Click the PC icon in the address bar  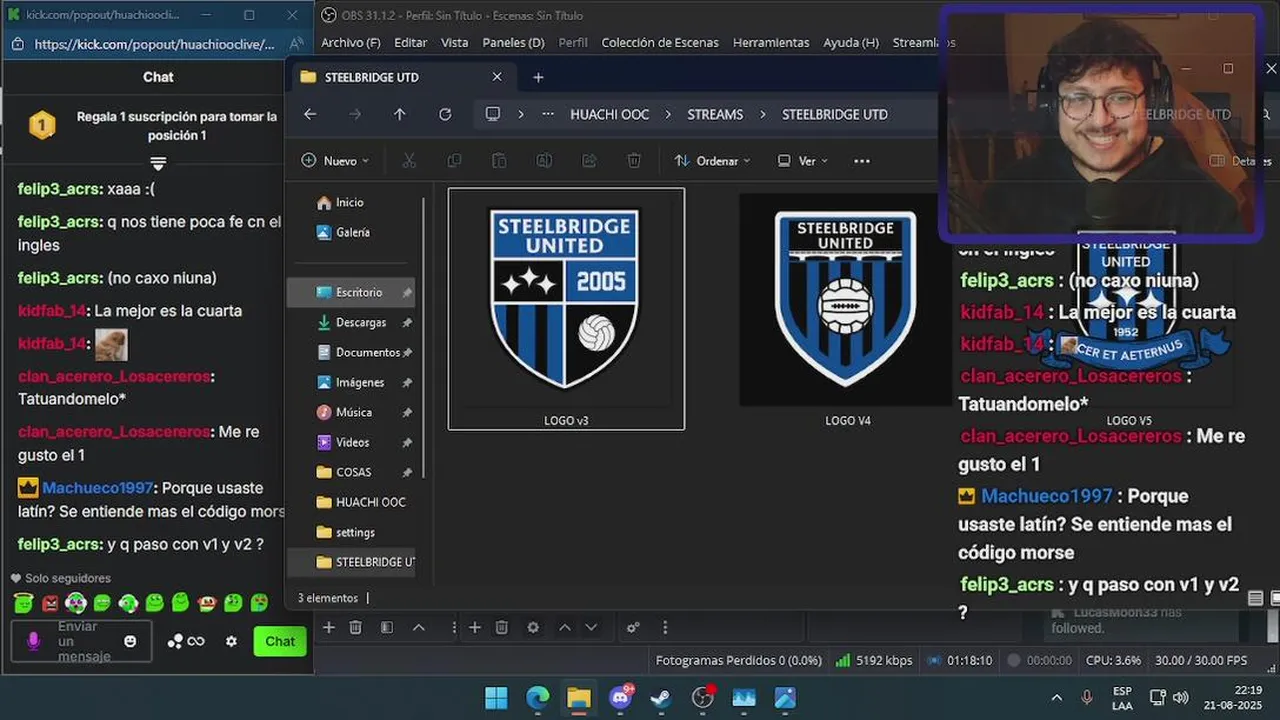click(x=492, y=114)
